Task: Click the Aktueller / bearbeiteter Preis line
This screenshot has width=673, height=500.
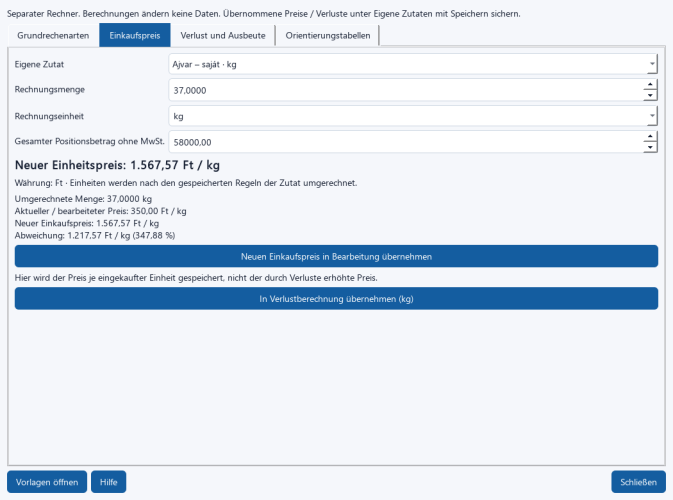Action: click(x=100, y=211)
